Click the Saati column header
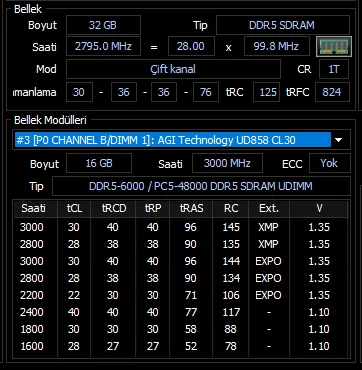This screenshot has height=370, width=362. click(x=35, y=209)
